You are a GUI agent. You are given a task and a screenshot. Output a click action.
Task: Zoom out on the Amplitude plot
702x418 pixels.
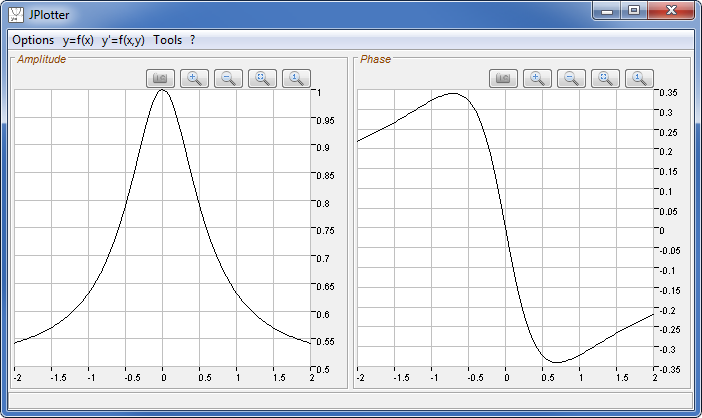229,78
